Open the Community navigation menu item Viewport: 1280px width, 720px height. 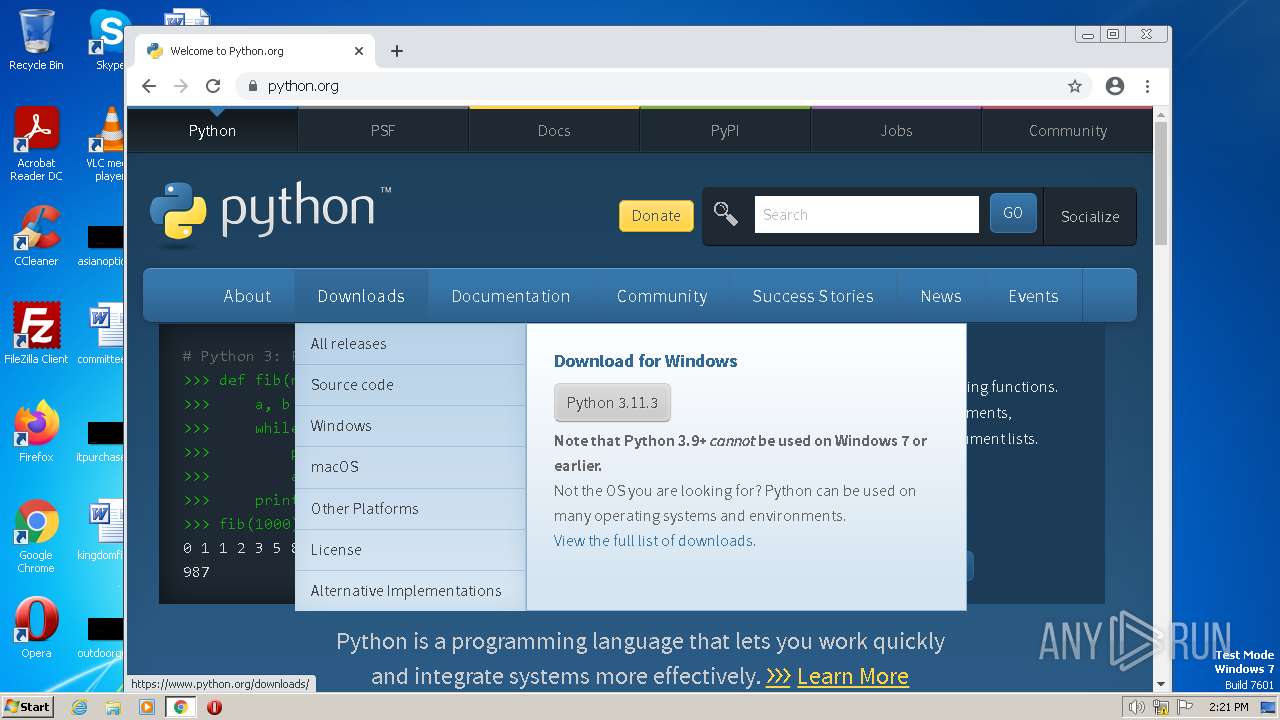coord(662,296)
